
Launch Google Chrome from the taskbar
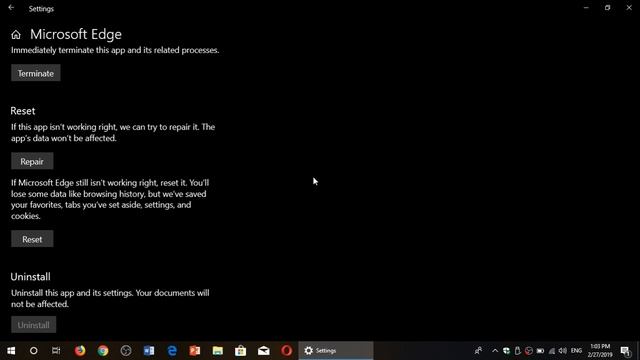103,351
